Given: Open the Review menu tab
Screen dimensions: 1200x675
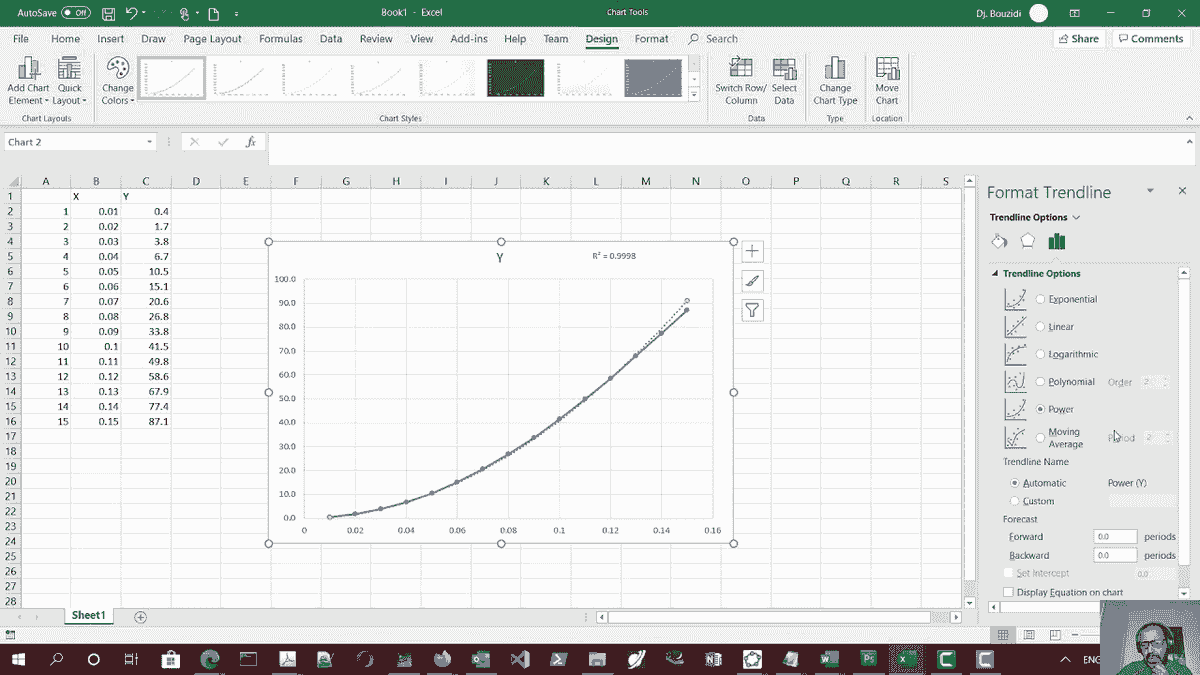Looking at the screenshot, I should [x=376, y=39].
